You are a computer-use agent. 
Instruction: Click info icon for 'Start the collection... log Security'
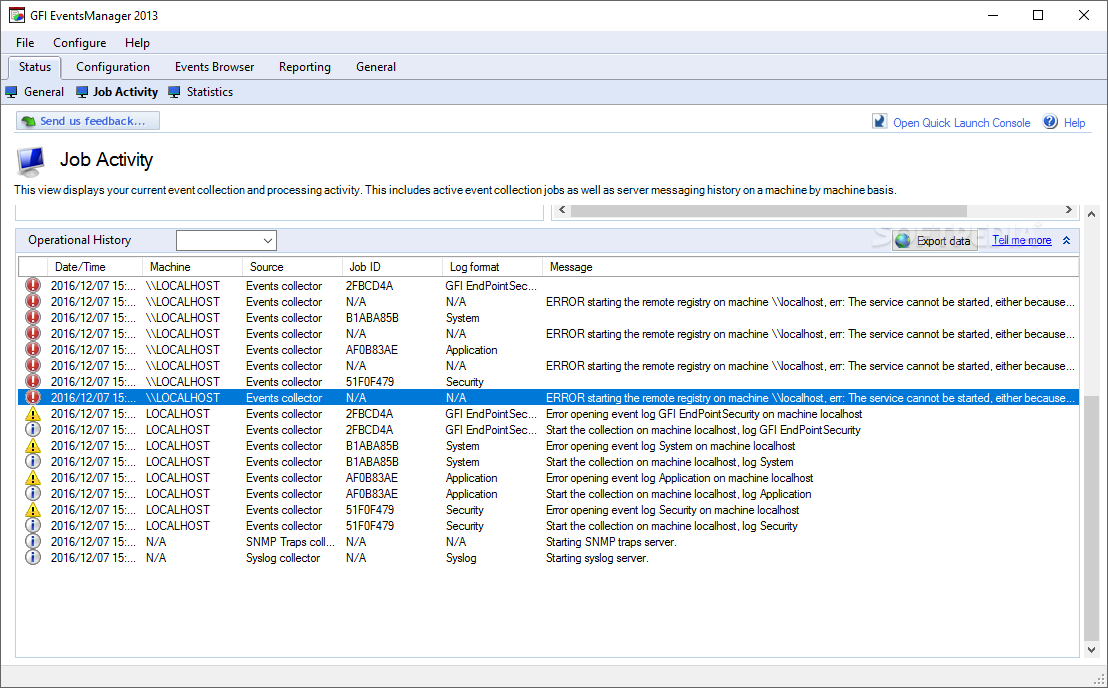(33, 526)
